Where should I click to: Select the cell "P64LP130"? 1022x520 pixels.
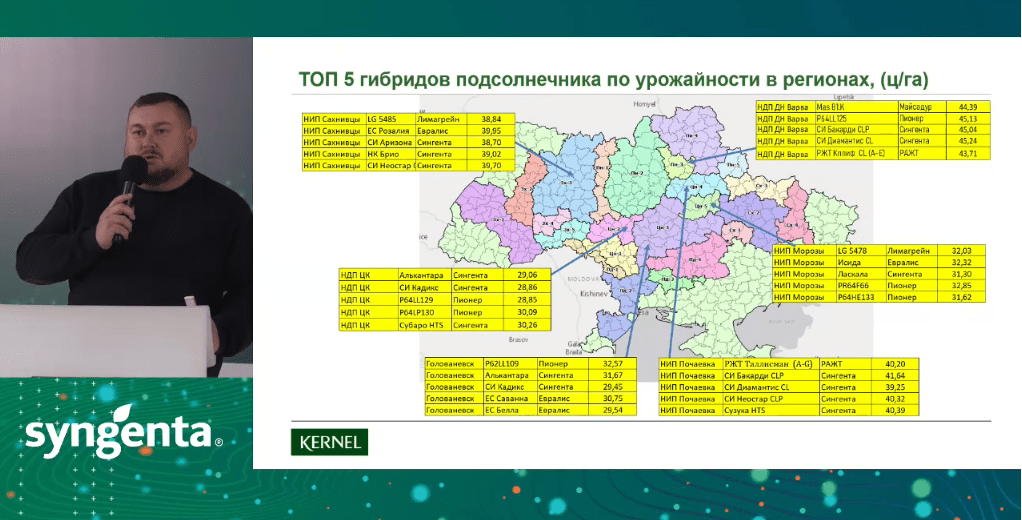tap(424, 313)
